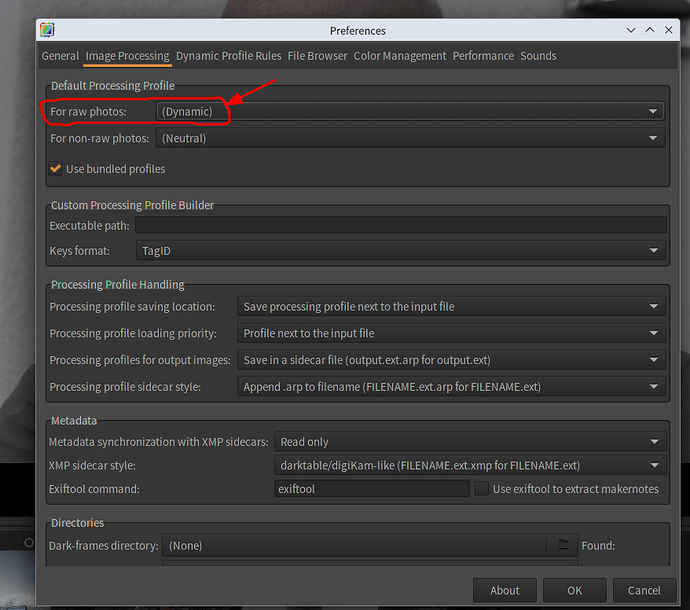Click the ART application icon in title bar
The height and width of the screenshot is (610, 690).
click(x=47, y=30)
